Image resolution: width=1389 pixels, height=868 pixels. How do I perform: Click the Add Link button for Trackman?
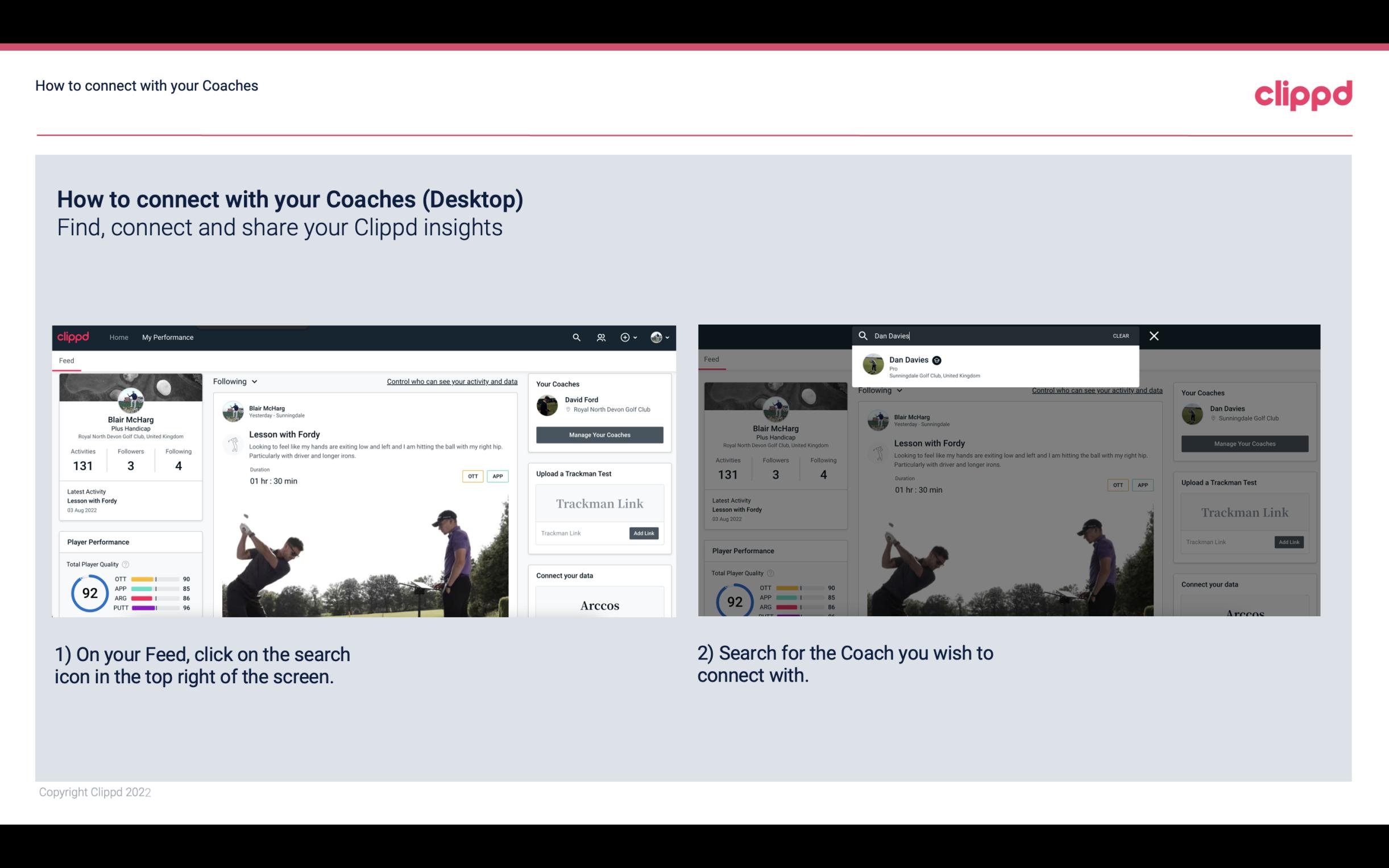pos(644,533)
